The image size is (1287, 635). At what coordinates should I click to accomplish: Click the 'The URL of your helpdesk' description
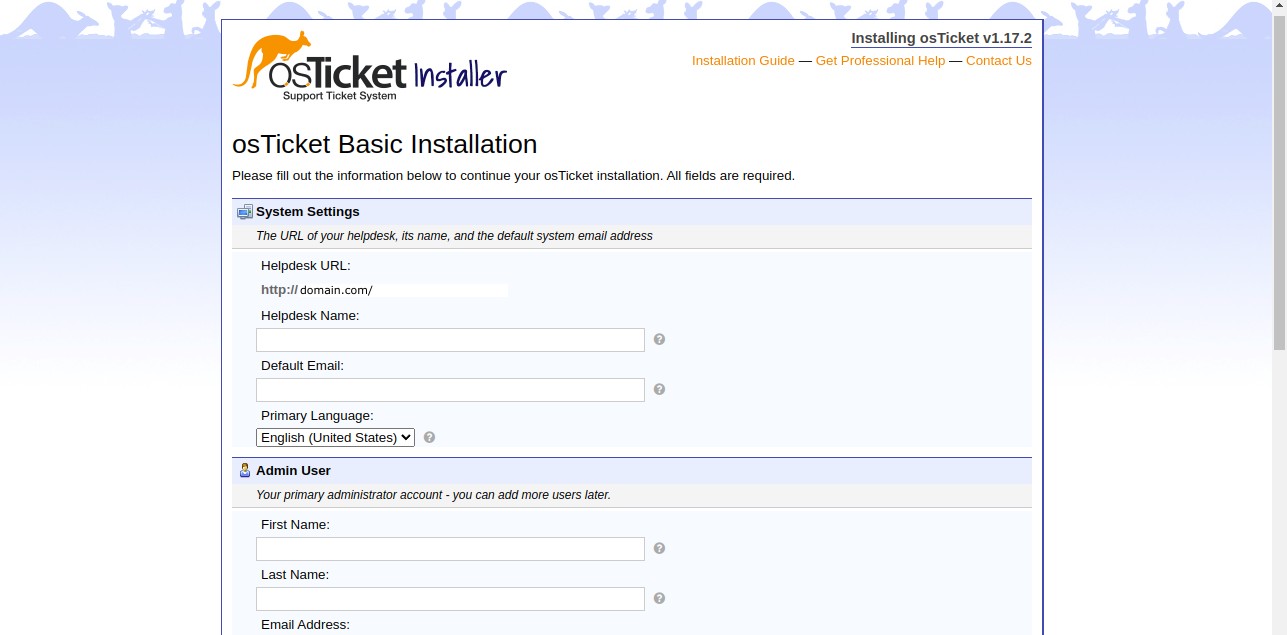pyautogui.click(x=454, y=236)
